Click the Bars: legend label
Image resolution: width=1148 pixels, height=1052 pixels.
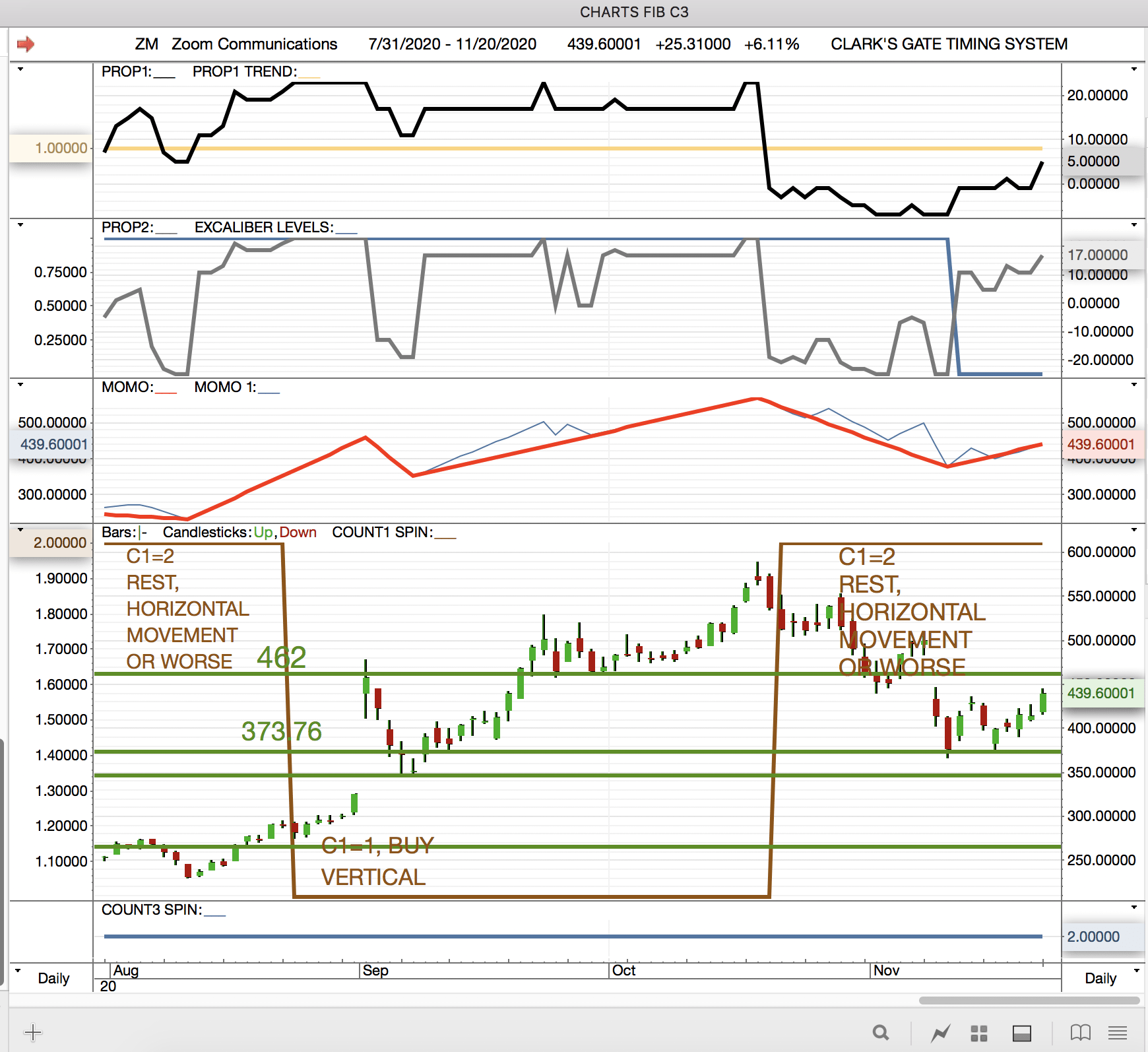click(x=119, y=532)
